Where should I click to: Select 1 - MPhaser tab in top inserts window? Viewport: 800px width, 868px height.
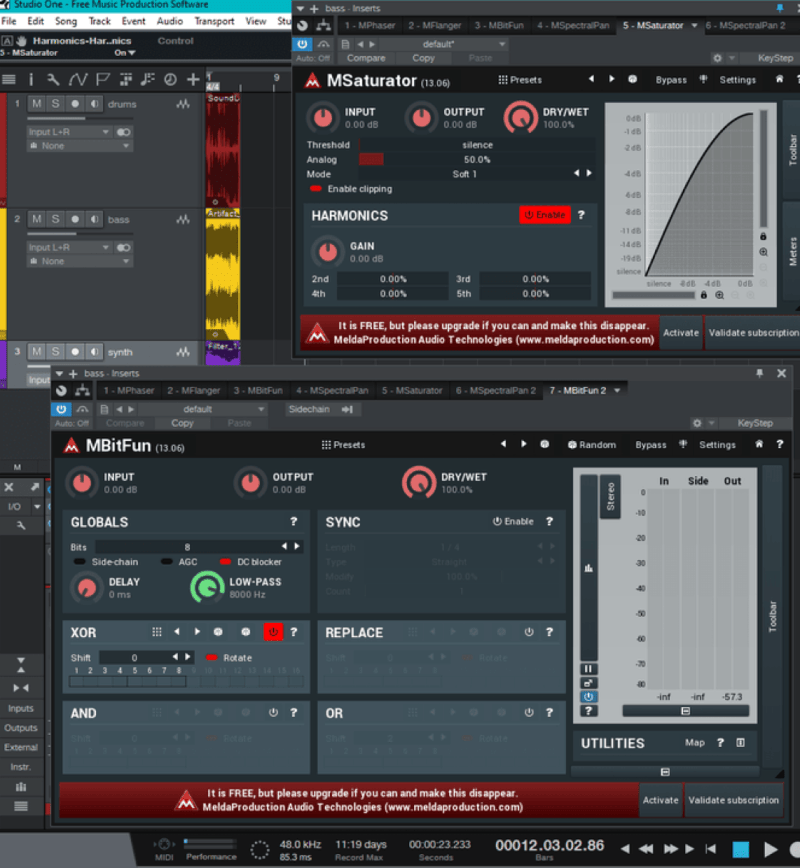pos(370,25)
